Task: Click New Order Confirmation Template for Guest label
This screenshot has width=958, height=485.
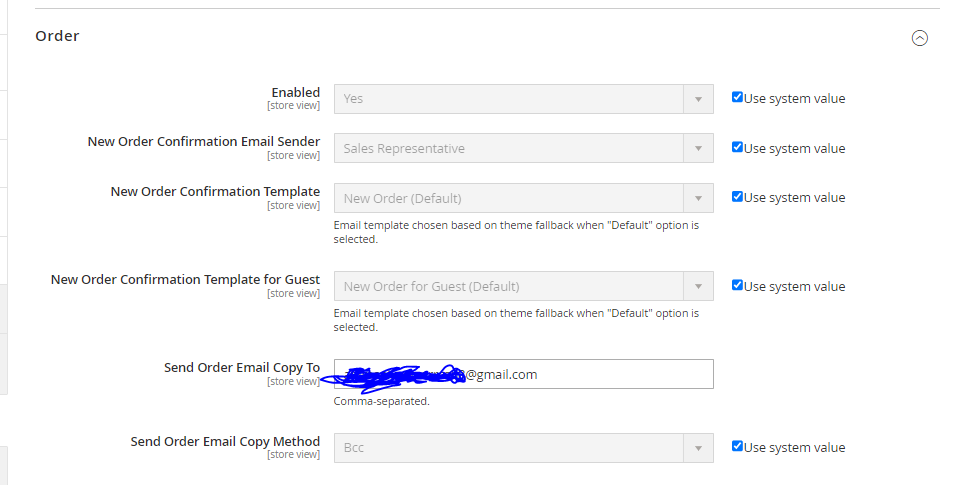Action: [185, 279]
